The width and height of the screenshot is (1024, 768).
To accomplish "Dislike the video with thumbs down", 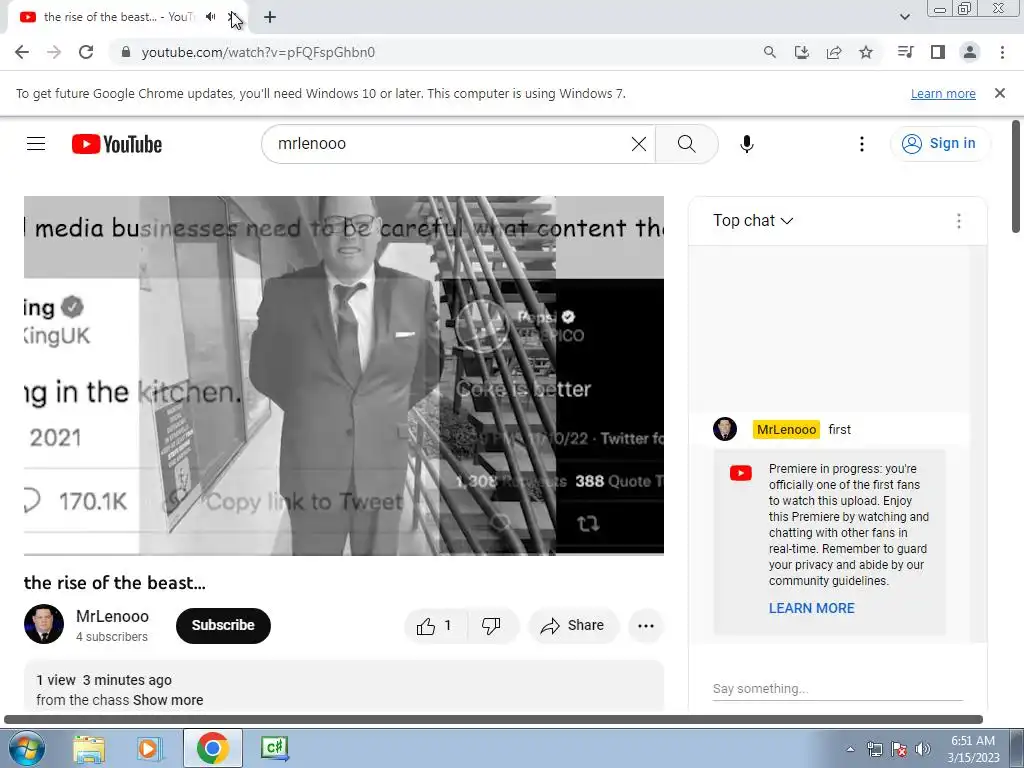I will point(492,626).
